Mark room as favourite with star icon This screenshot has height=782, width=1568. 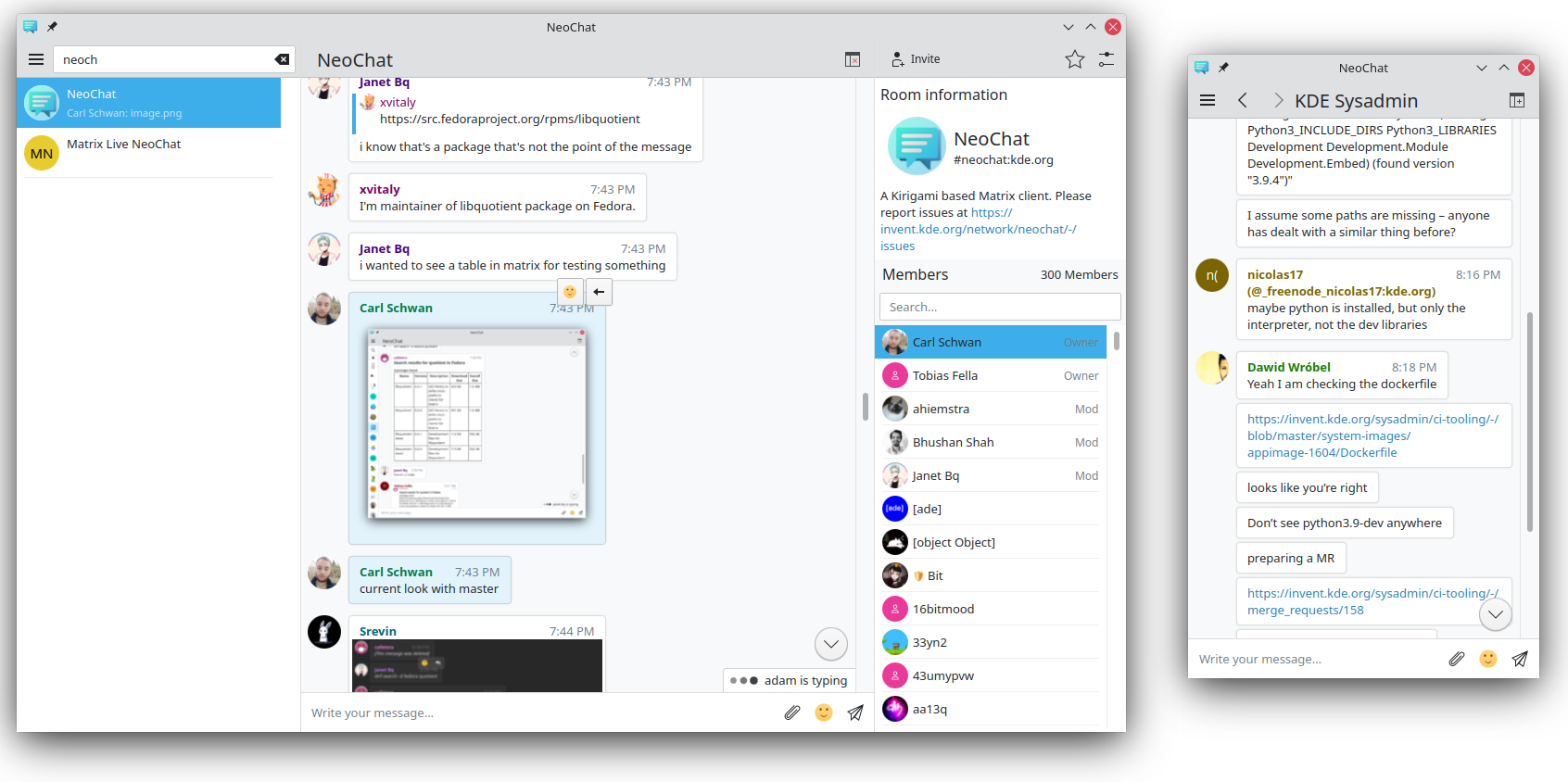coord(1075,59)
